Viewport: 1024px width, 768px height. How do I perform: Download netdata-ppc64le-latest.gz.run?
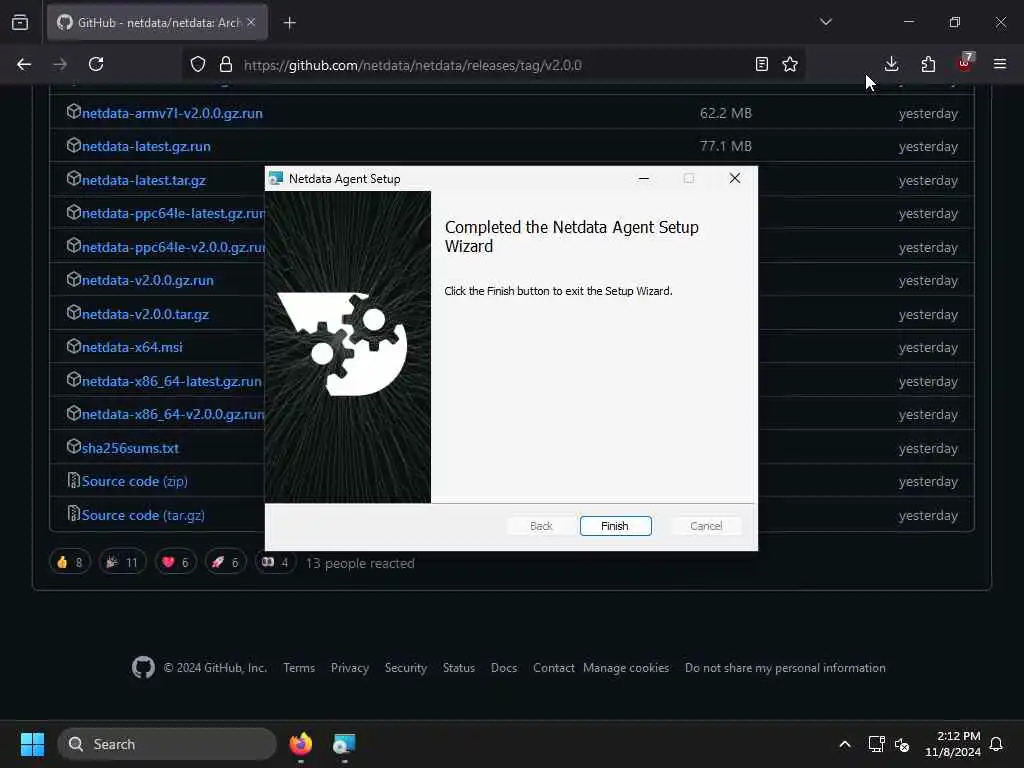point(173,214)
